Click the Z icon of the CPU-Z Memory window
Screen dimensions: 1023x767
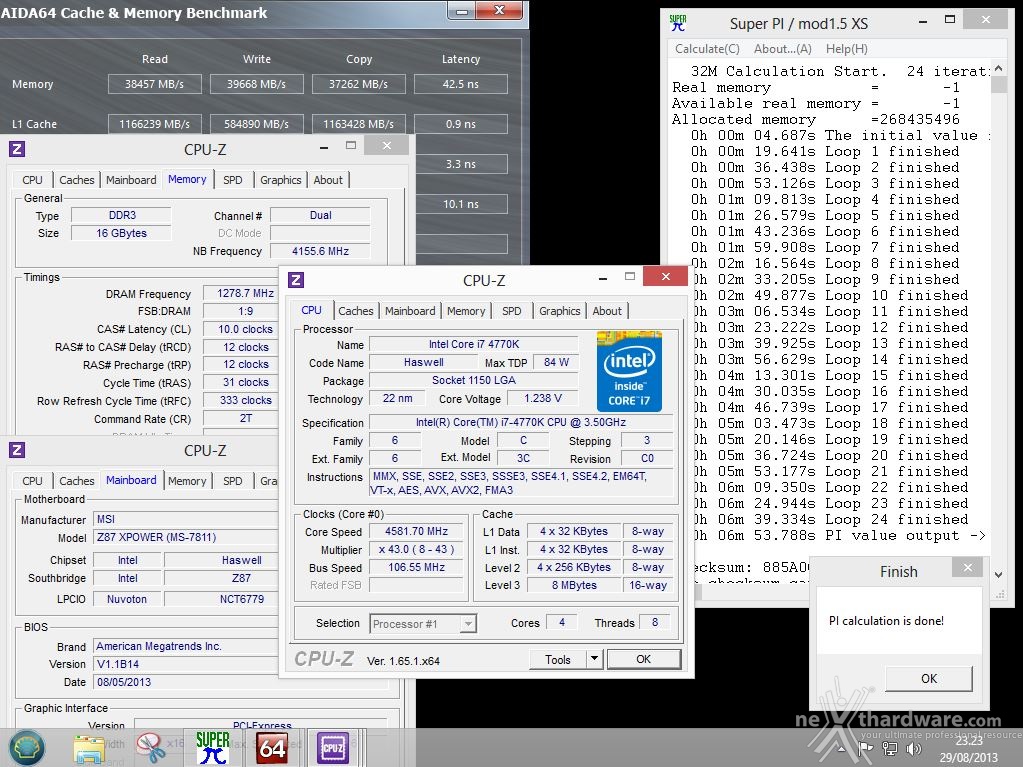click(x=17, y=149)
